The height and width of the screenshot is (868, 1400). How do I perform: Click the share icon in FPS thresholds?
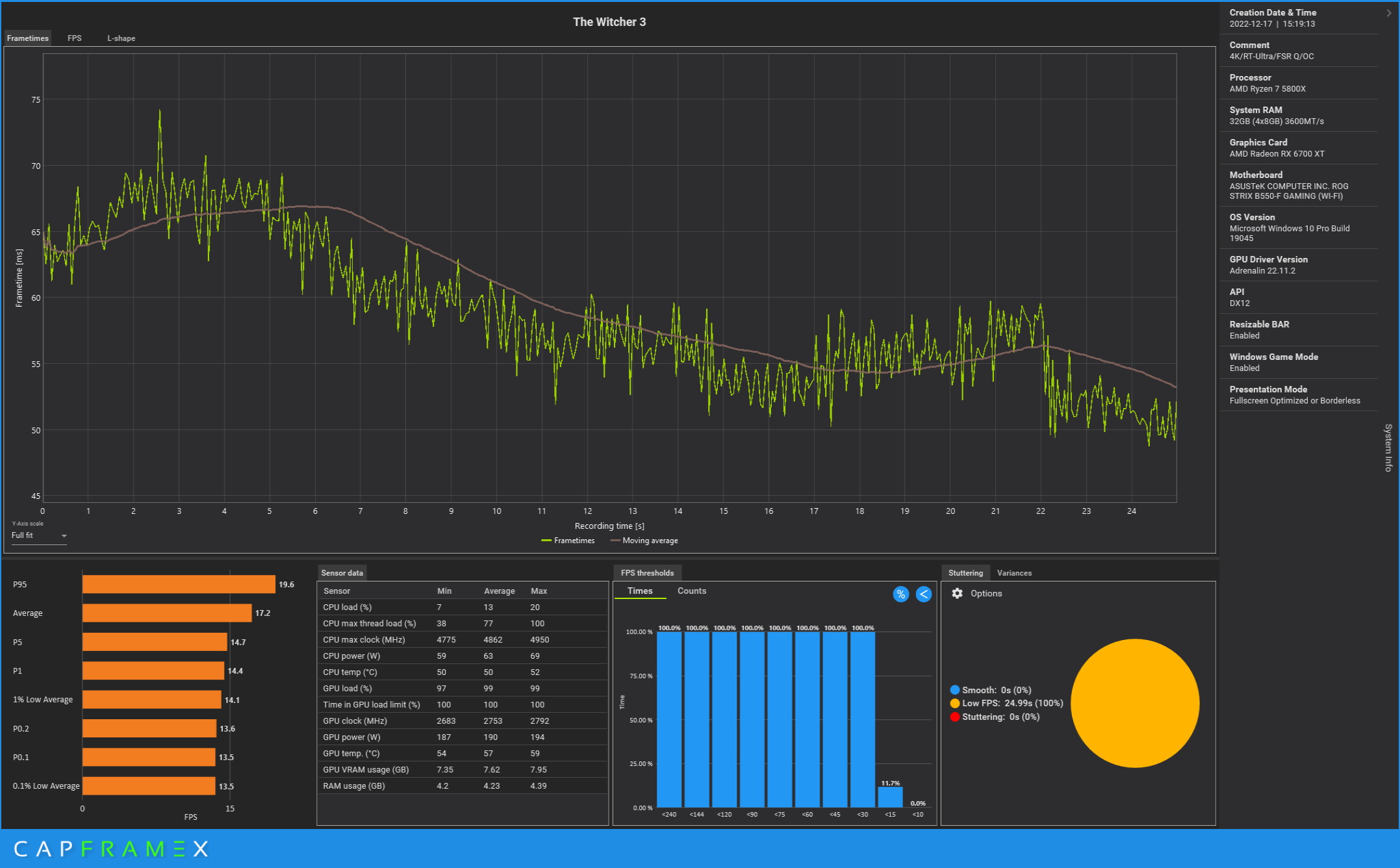(x=923, y=594)
